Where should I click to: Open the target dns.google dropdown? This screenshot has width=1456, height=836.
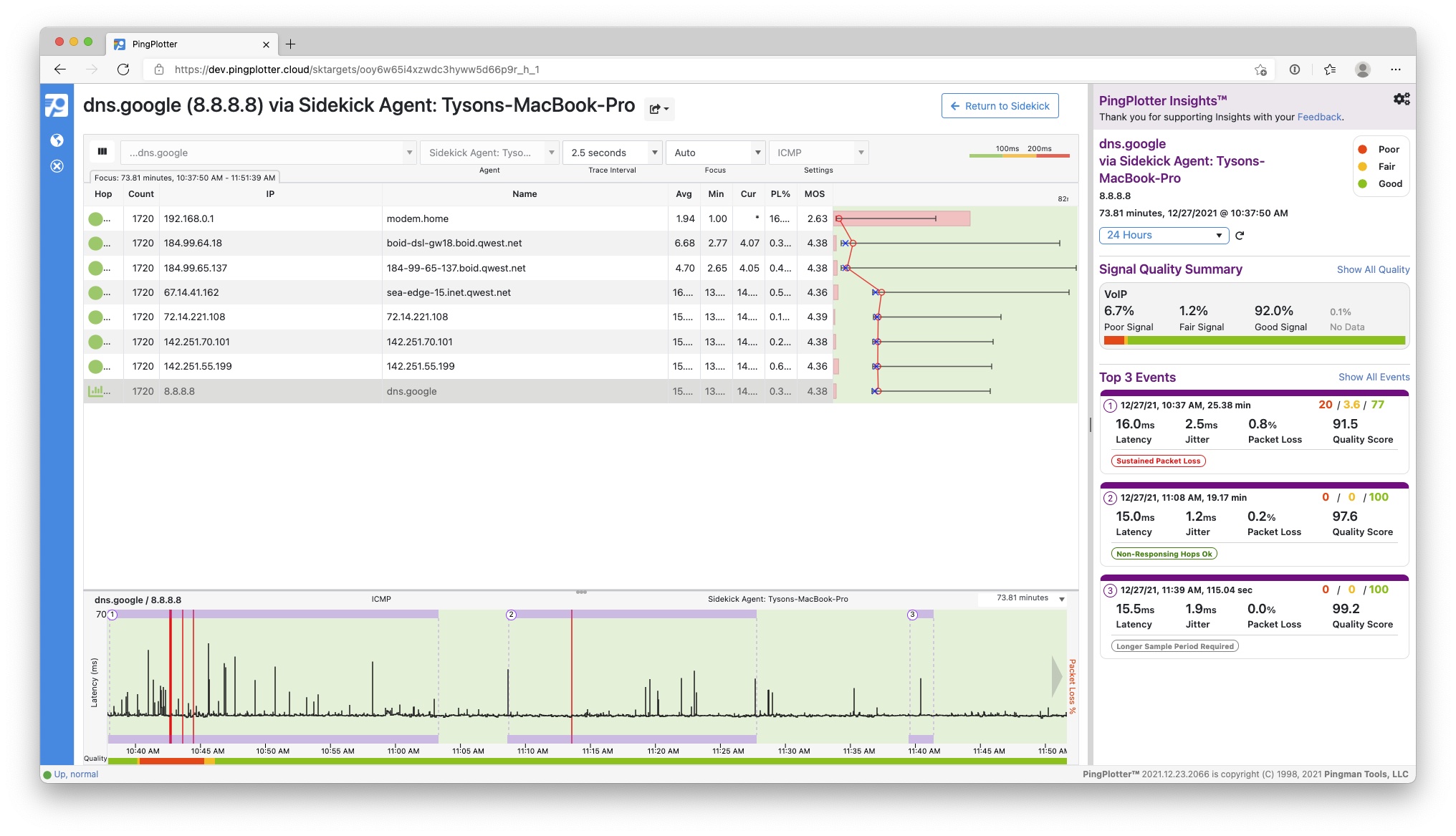pyautogui.click(x=269, y=153)
